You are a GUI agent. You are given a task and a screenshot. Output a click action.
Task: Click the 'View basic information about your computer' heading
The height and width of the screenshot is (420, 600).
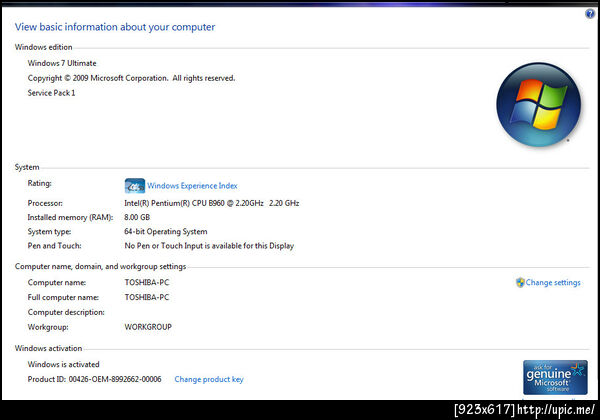[x=115, y=27]
